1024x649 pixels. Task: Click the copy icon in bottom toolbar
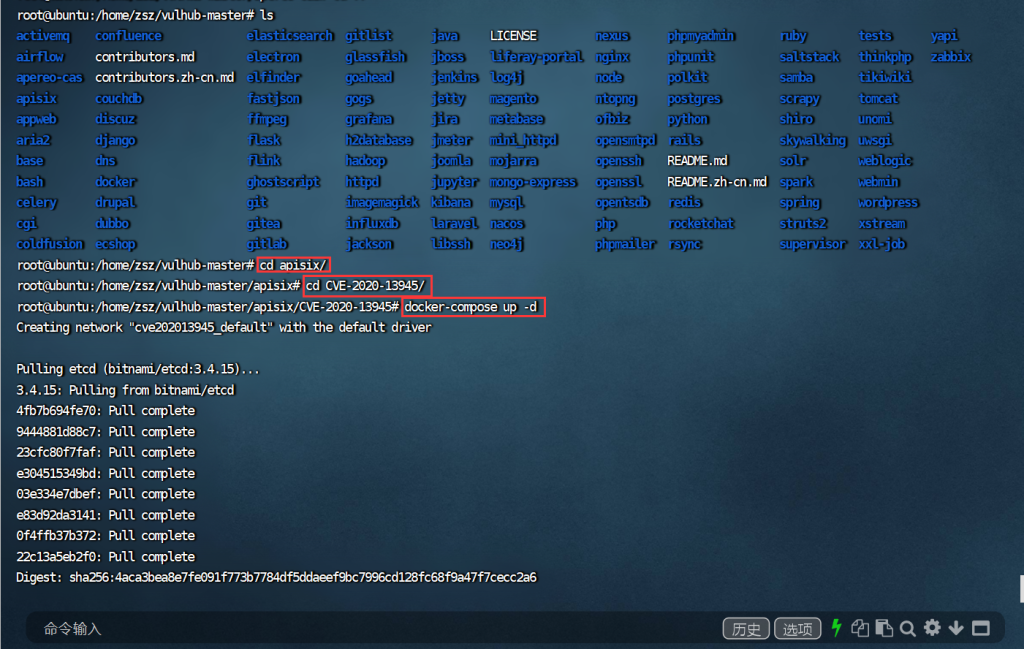click(859, 628)
